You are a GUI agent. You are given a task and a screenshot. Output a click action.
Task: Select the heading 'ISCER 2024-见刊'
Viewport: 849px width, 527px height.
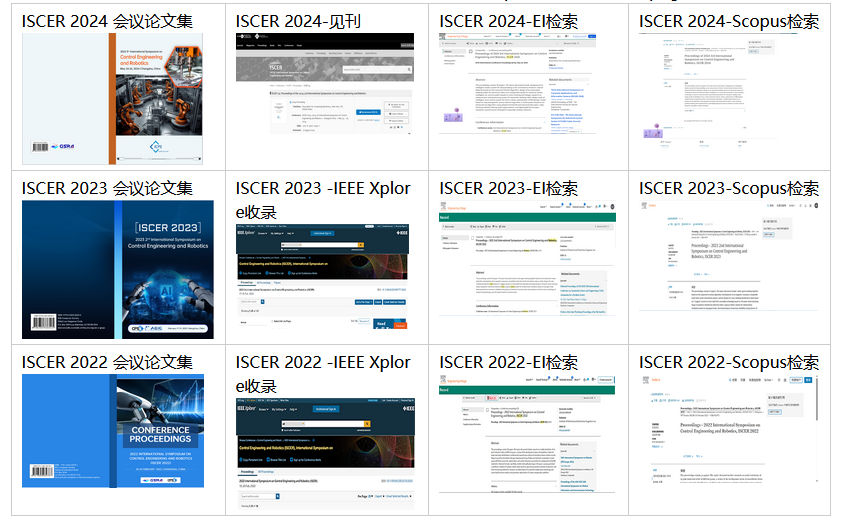[x=298, y=21]
